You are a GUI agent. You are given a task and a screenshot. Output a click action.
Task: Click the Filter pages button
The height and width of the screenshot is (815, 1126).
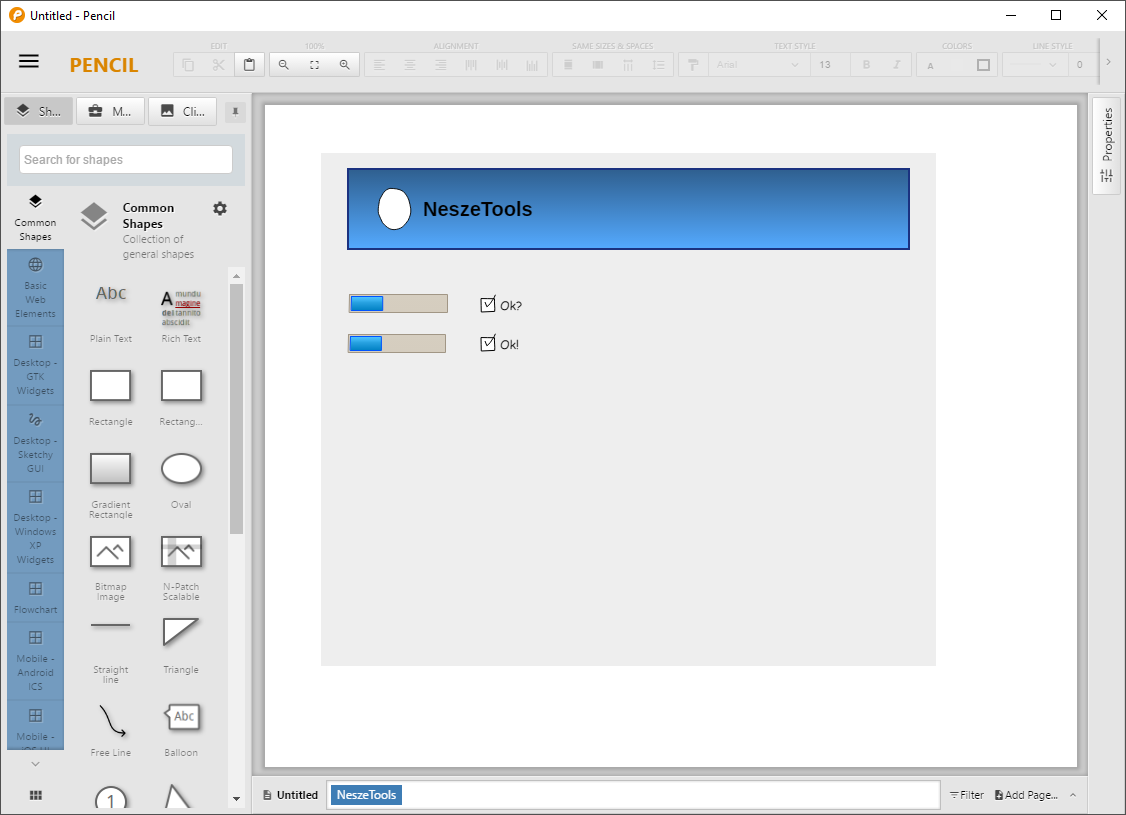pyautogui.click(x=966, y=795)
